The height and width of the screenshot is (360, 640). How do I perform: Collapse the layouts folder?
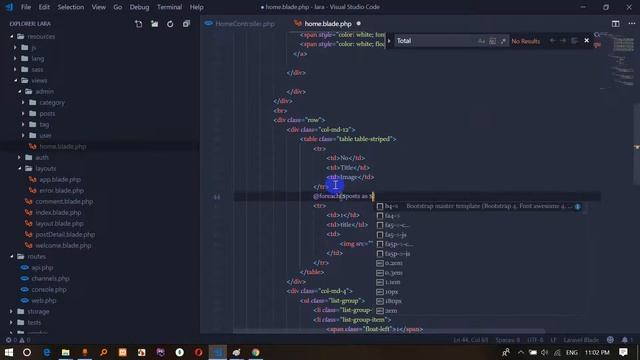click(45, 168)
